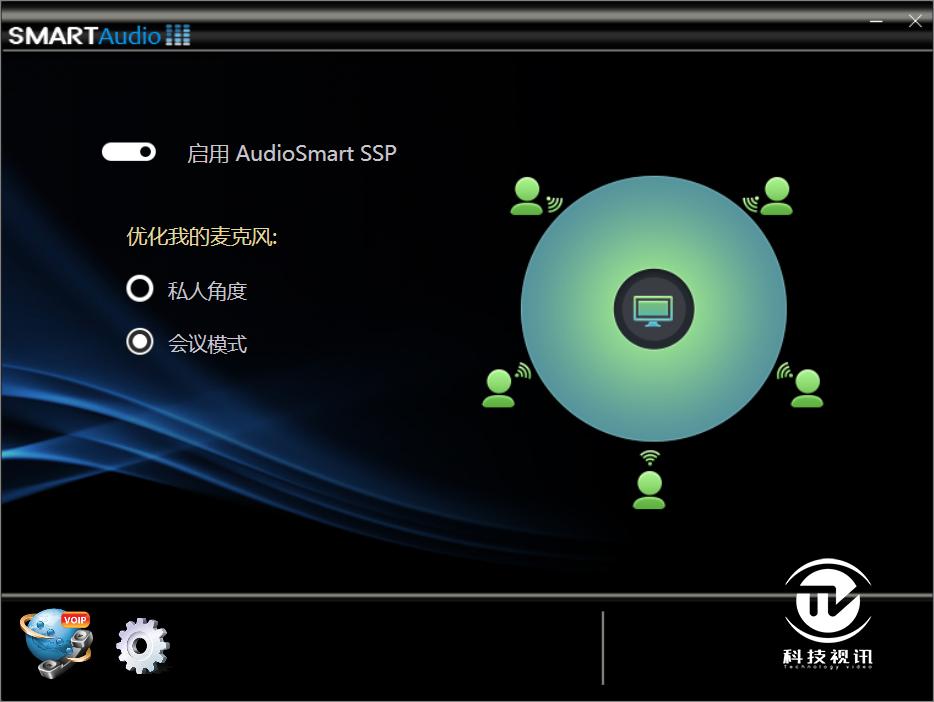The image size is (934, 702).
Task: Open the VoIP globe phone icon
Action: tap(57, 643)
